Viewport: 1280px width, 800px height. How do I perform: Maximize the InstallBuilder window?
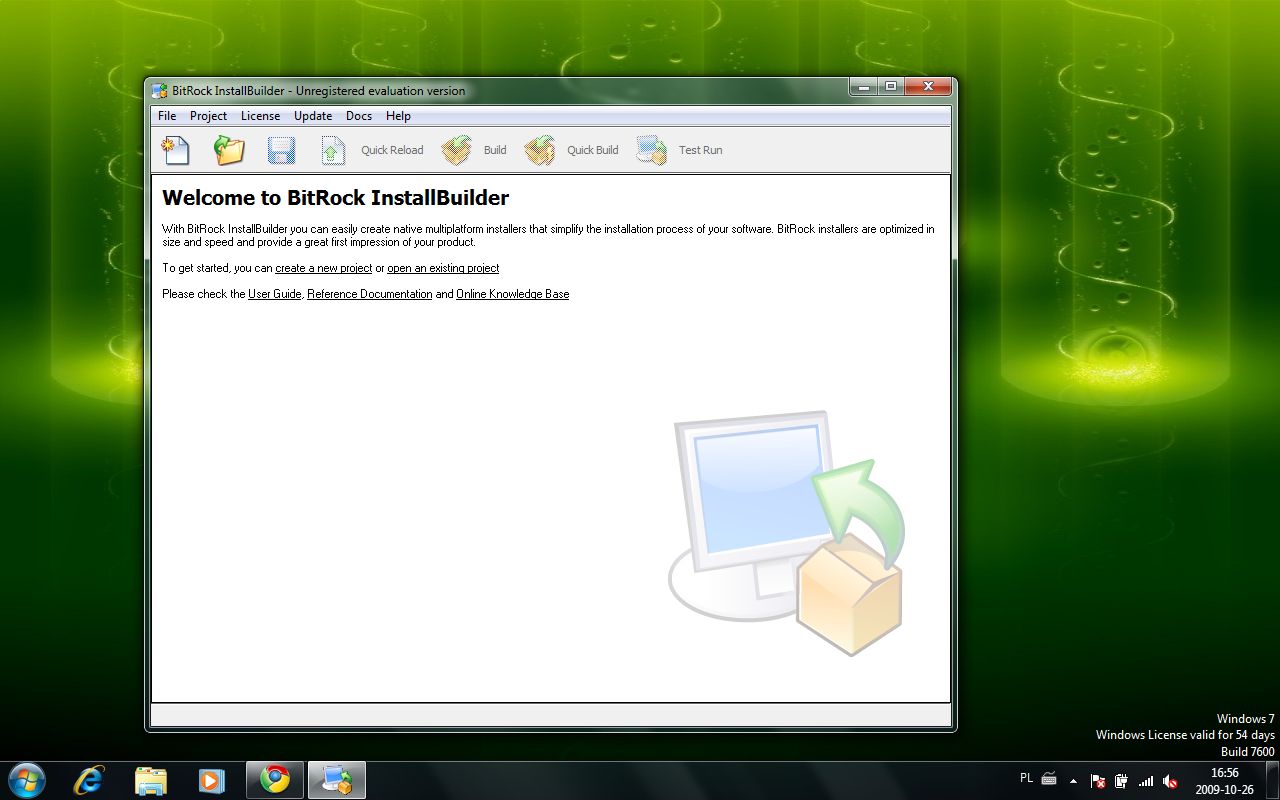[891, 87]
